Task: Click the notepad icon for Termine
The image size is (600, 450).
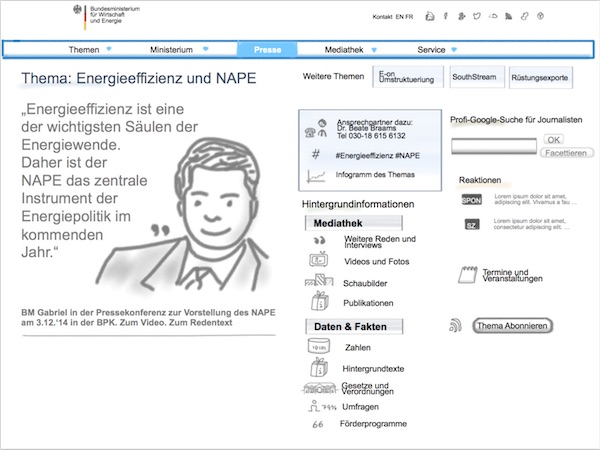Action: click(x=468, y=274)
